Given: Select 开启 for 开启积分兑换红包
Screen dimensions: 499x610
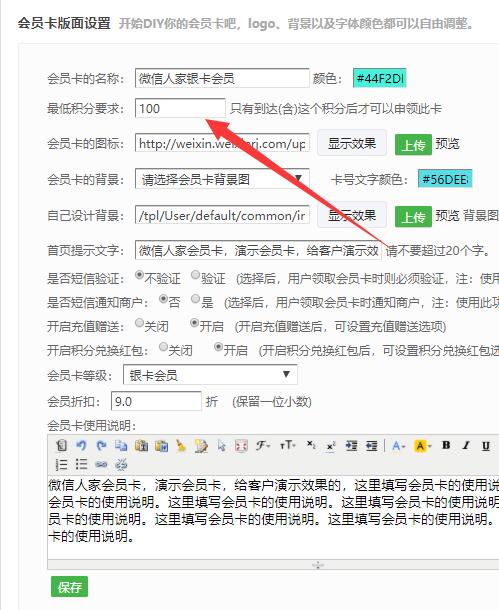Looking at the screenshot, I should 219,346.
